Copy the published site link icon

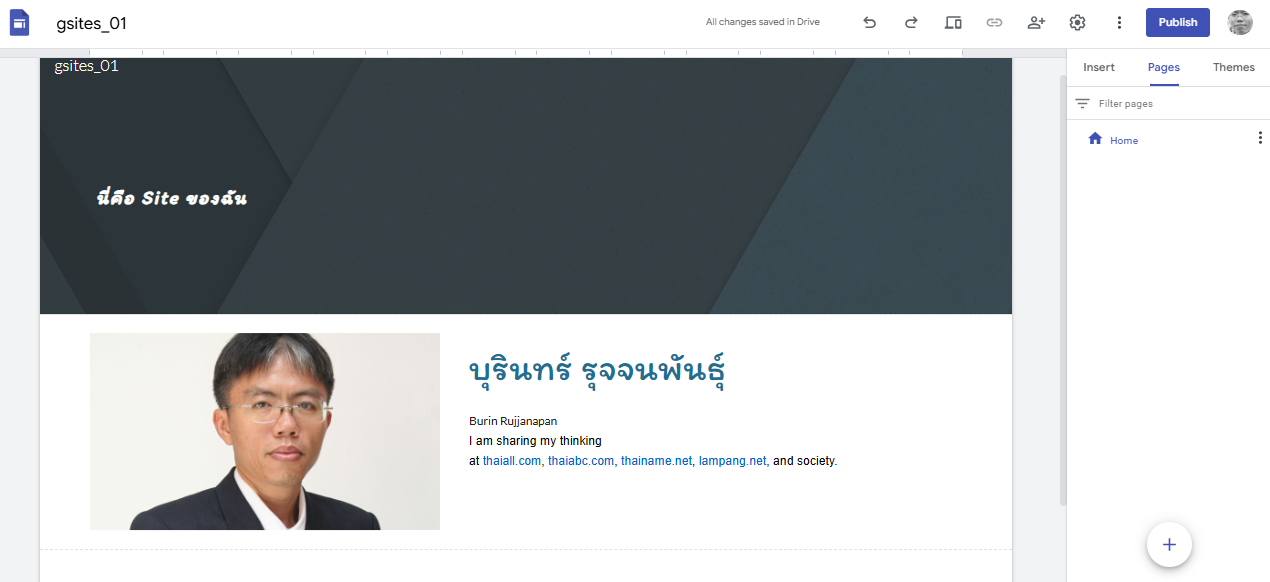994,22
